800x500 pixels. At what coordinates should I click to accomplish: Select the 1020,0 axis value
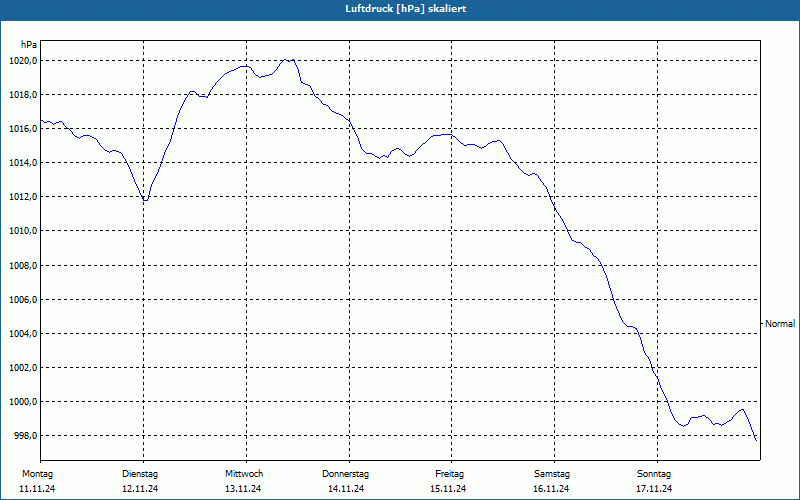click(x=23, y=61)
